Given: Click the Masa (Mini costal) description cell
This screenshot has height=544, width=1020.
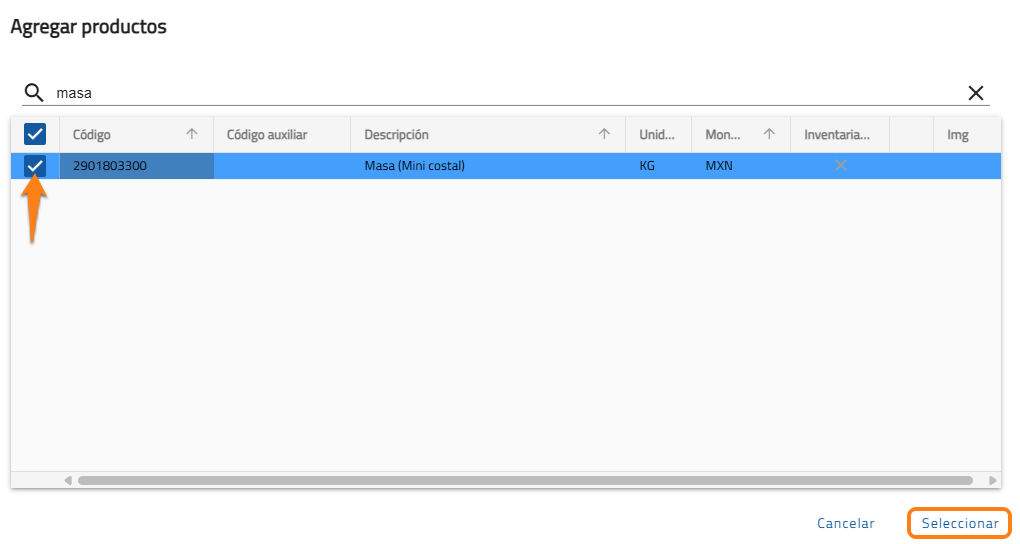Looking at the screenshot, I should click(x=414, y=166).
